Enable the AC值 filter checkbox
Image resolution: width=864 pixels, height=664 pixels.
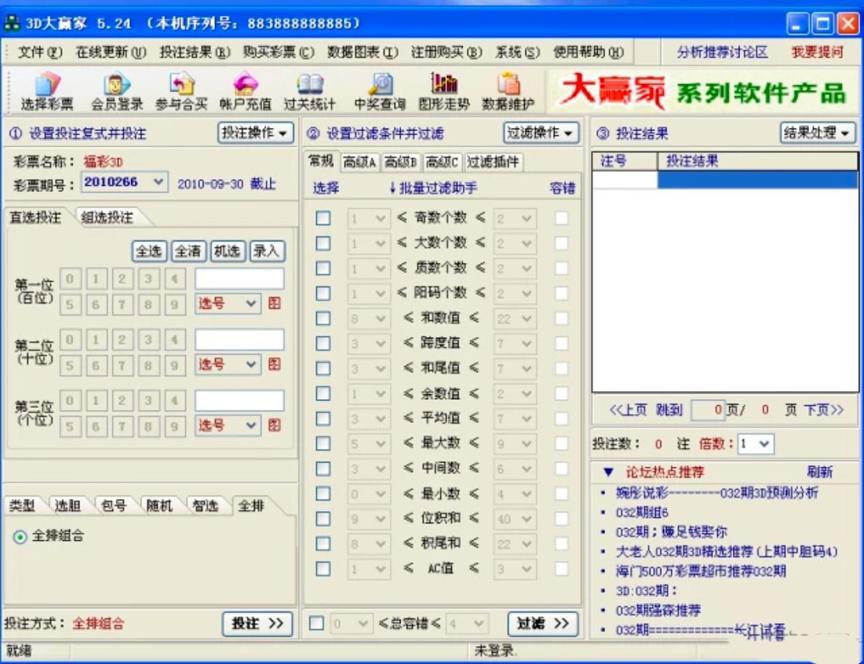point(323,569)
